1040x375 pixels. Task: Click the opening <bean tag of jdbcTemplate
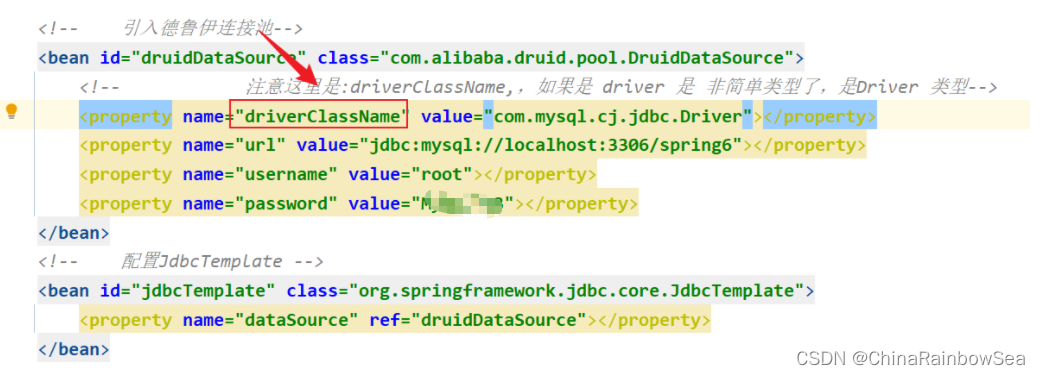(63, 291)
